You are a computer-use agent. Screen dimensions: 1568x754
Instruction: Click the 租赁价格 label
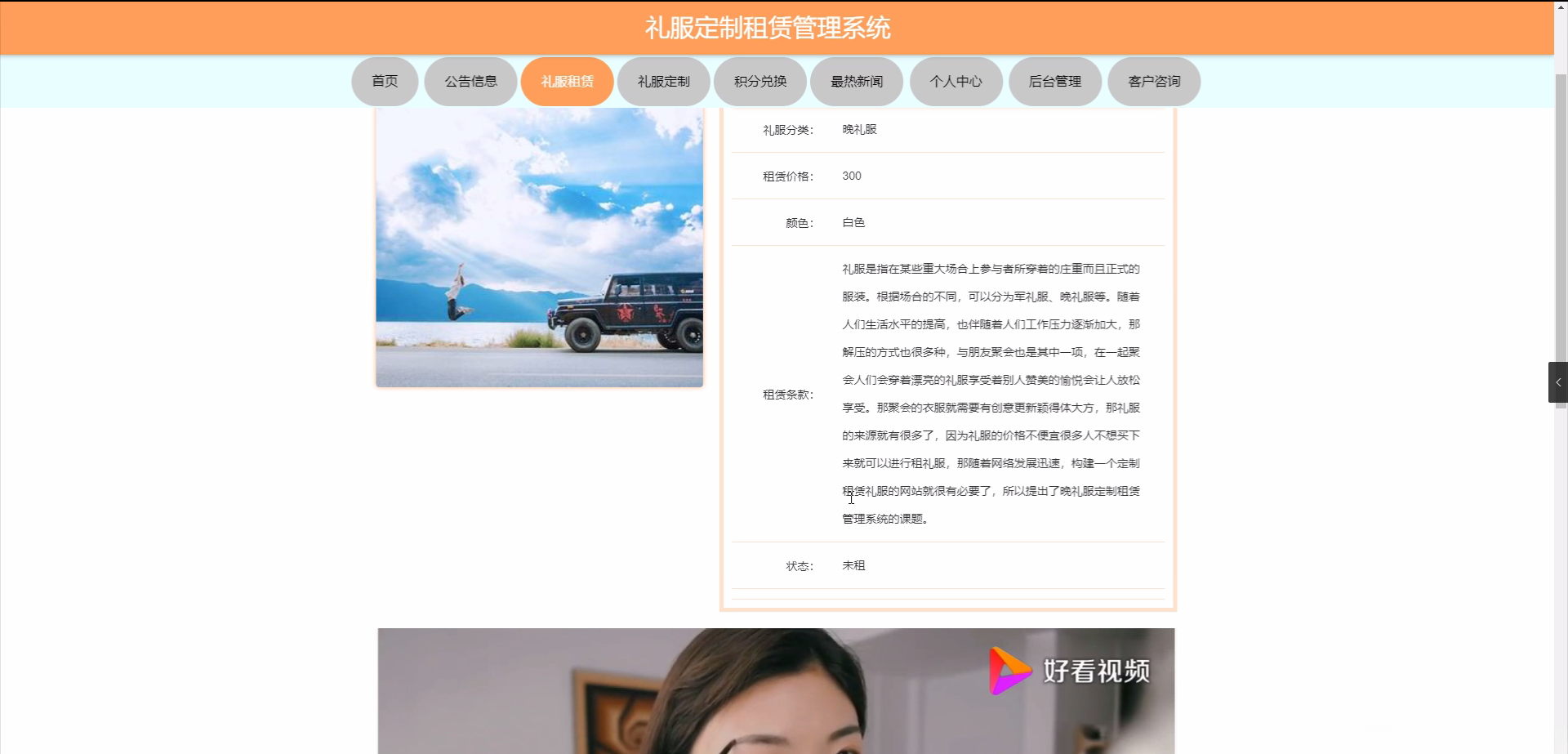point(788,176)
